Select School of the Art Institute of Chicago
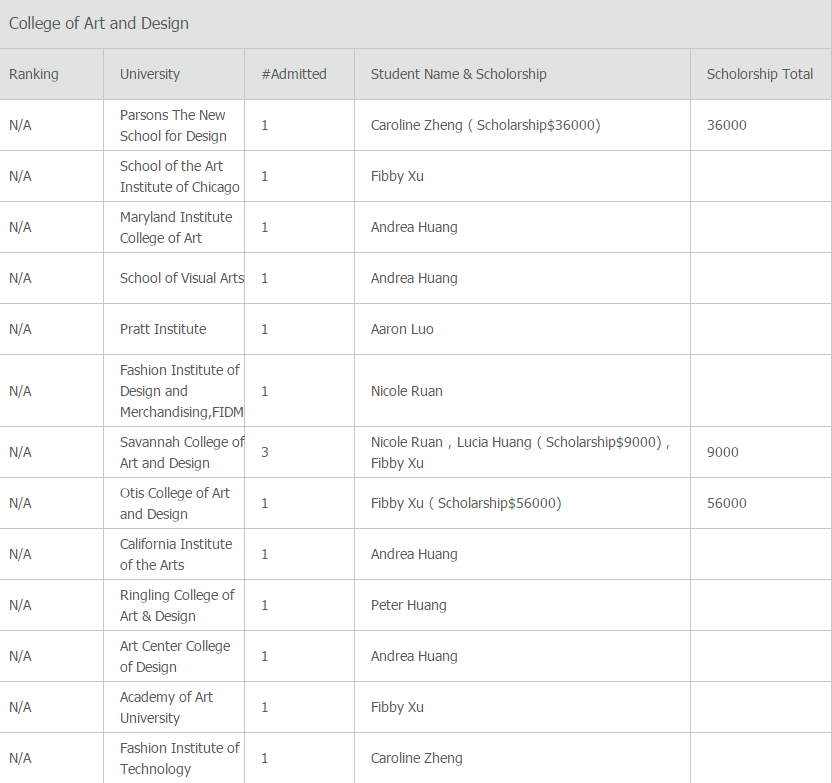 (x=179, y=176)
